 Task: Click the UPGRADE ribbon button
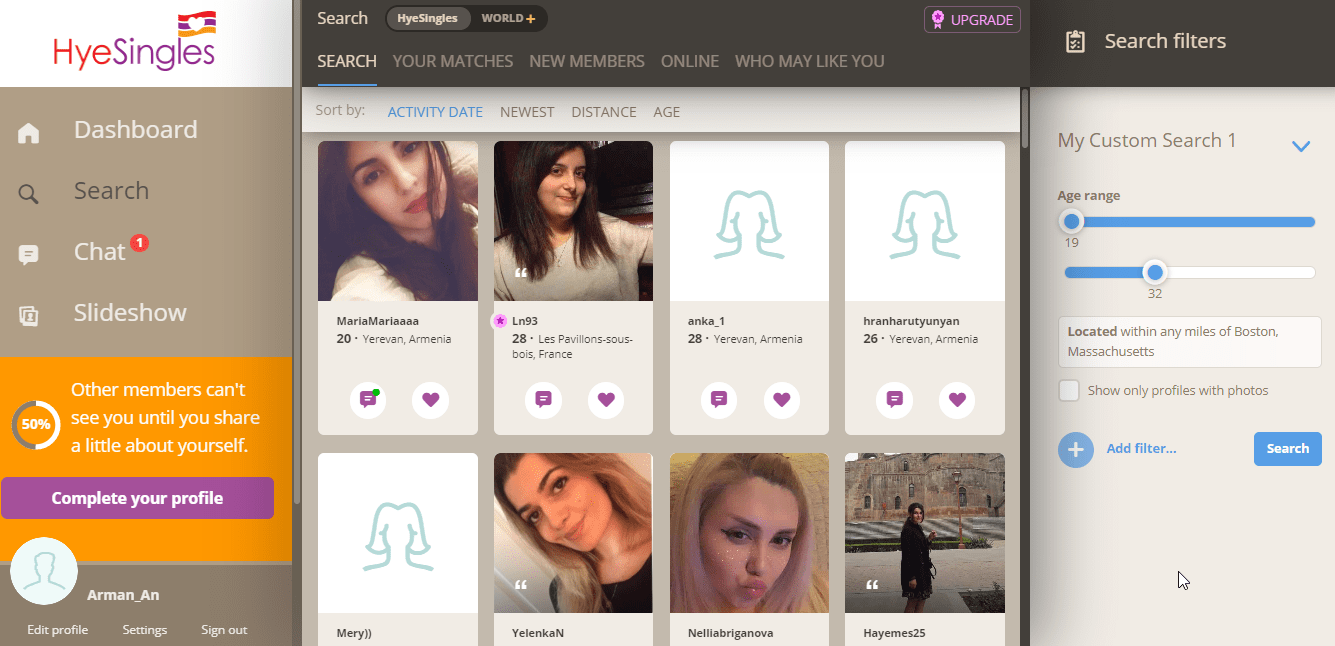(972, 19)
